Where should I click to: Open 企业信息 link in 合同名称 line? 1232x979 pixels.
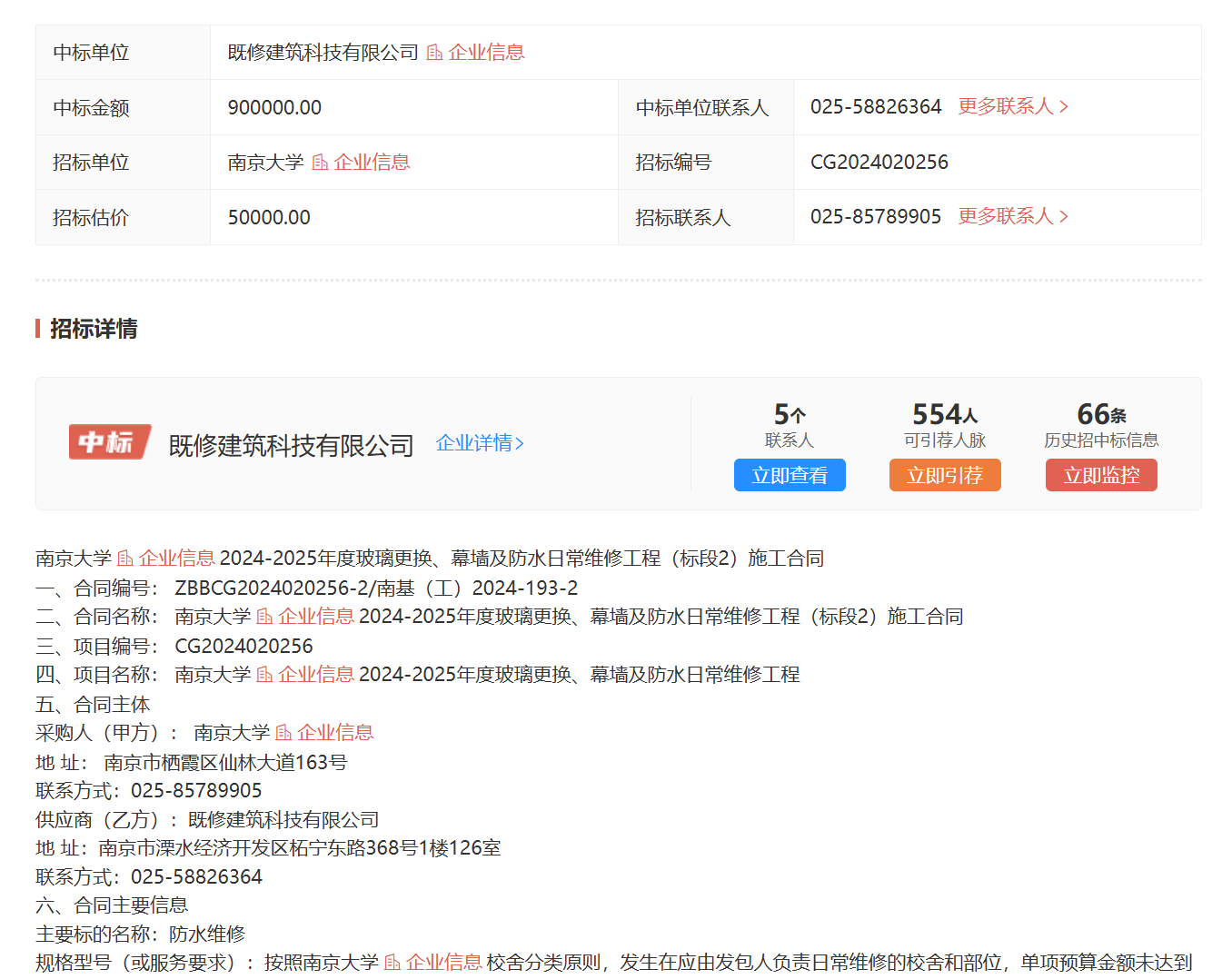click(316, 617)
